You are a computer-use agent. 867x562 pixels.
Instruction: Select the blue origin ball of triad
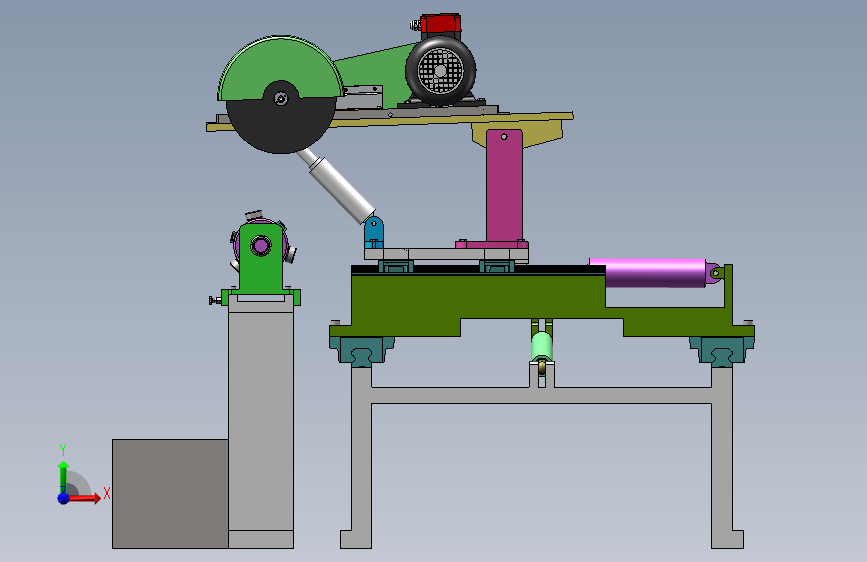click(64, 498)
